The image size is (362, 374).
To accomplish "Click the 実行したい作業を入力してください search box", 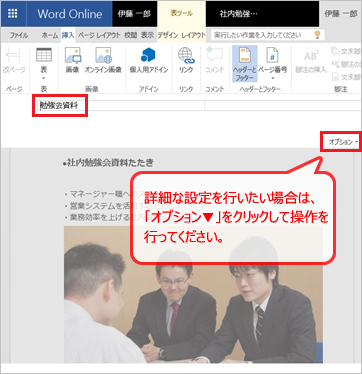I will pyautogui.click(x=262, y=35).
